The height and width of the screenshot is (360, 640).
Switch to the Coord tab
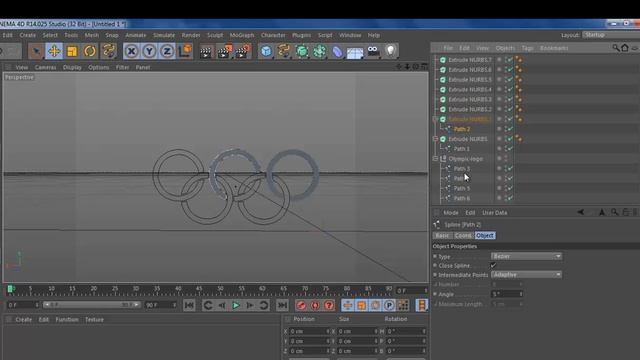(463, 236)
